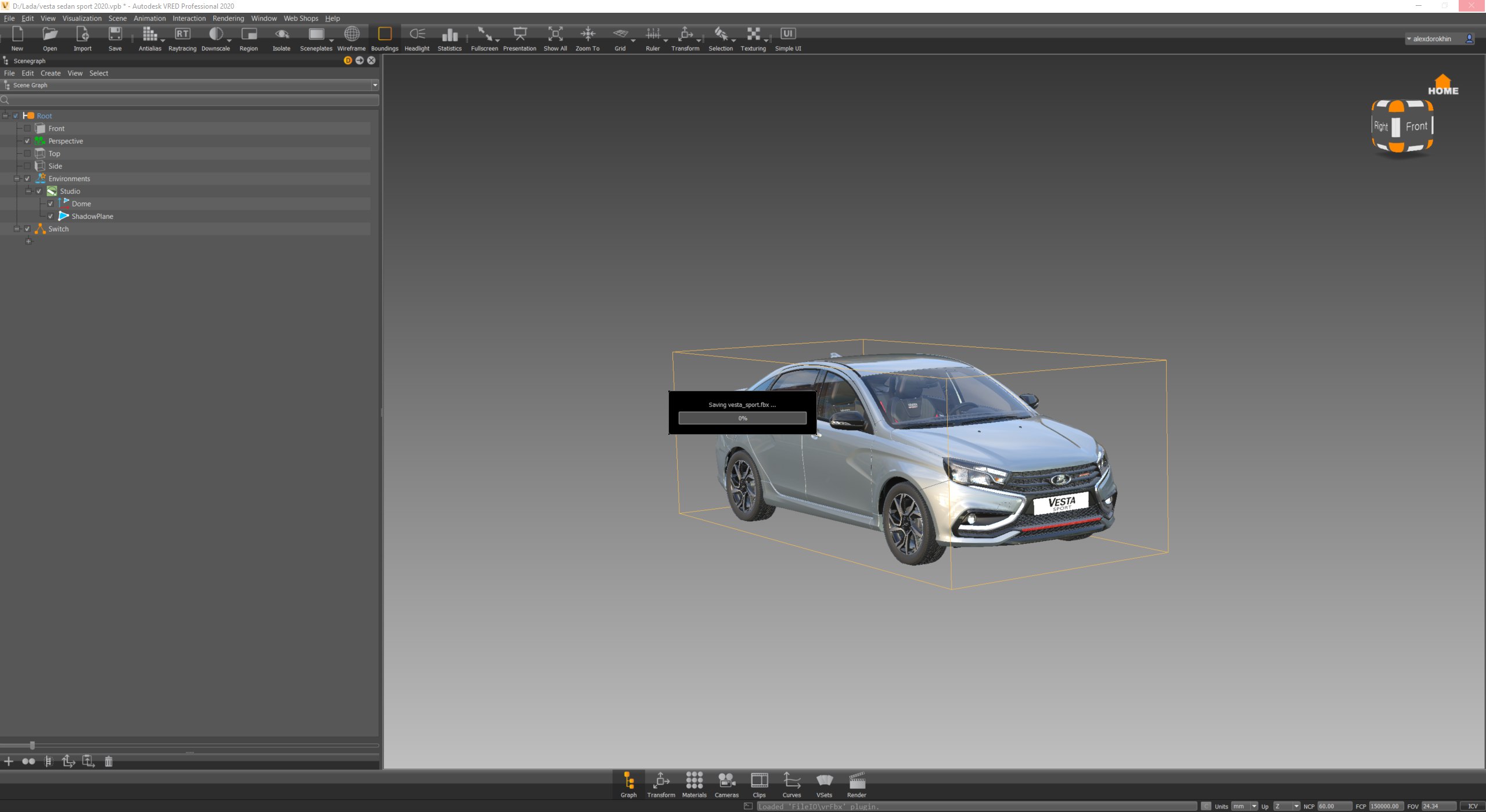Viewport: 1486px width, 812px height.
Task: Hide the Dome node via checkbox
Action: pos(51,204)
